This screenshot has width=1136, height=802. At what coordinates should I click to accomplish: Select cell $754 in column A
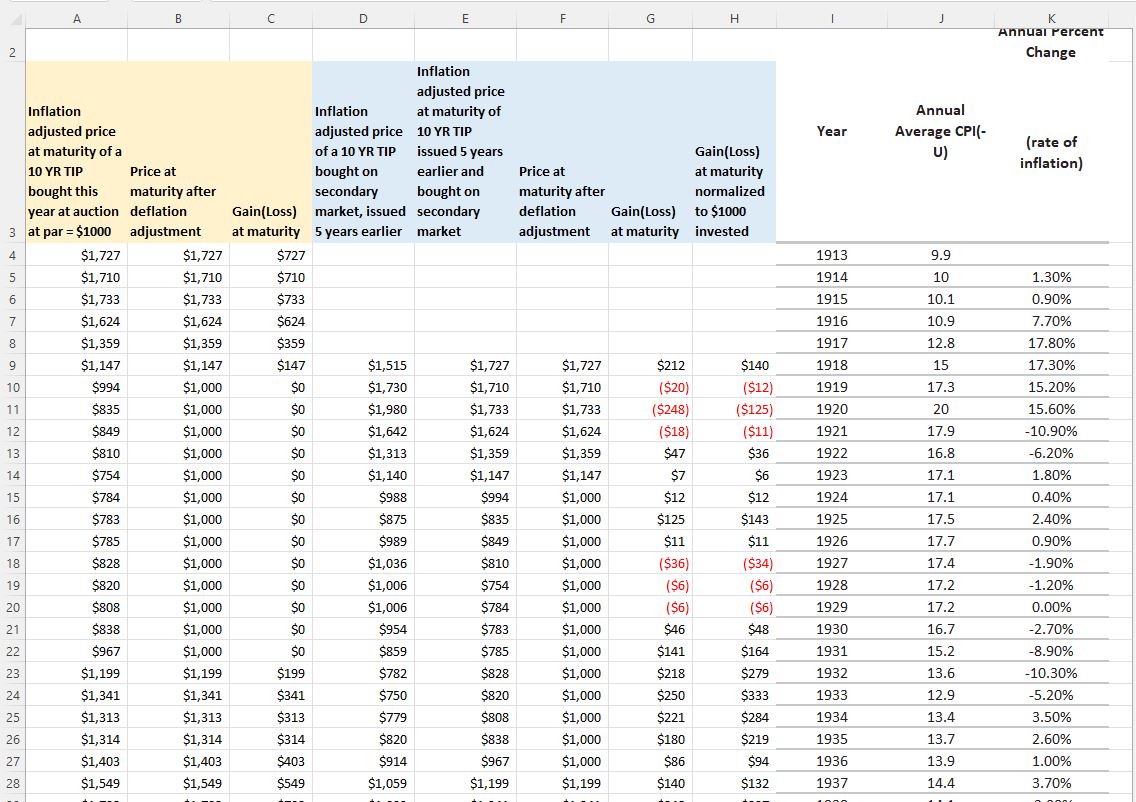tap(77, 476)
